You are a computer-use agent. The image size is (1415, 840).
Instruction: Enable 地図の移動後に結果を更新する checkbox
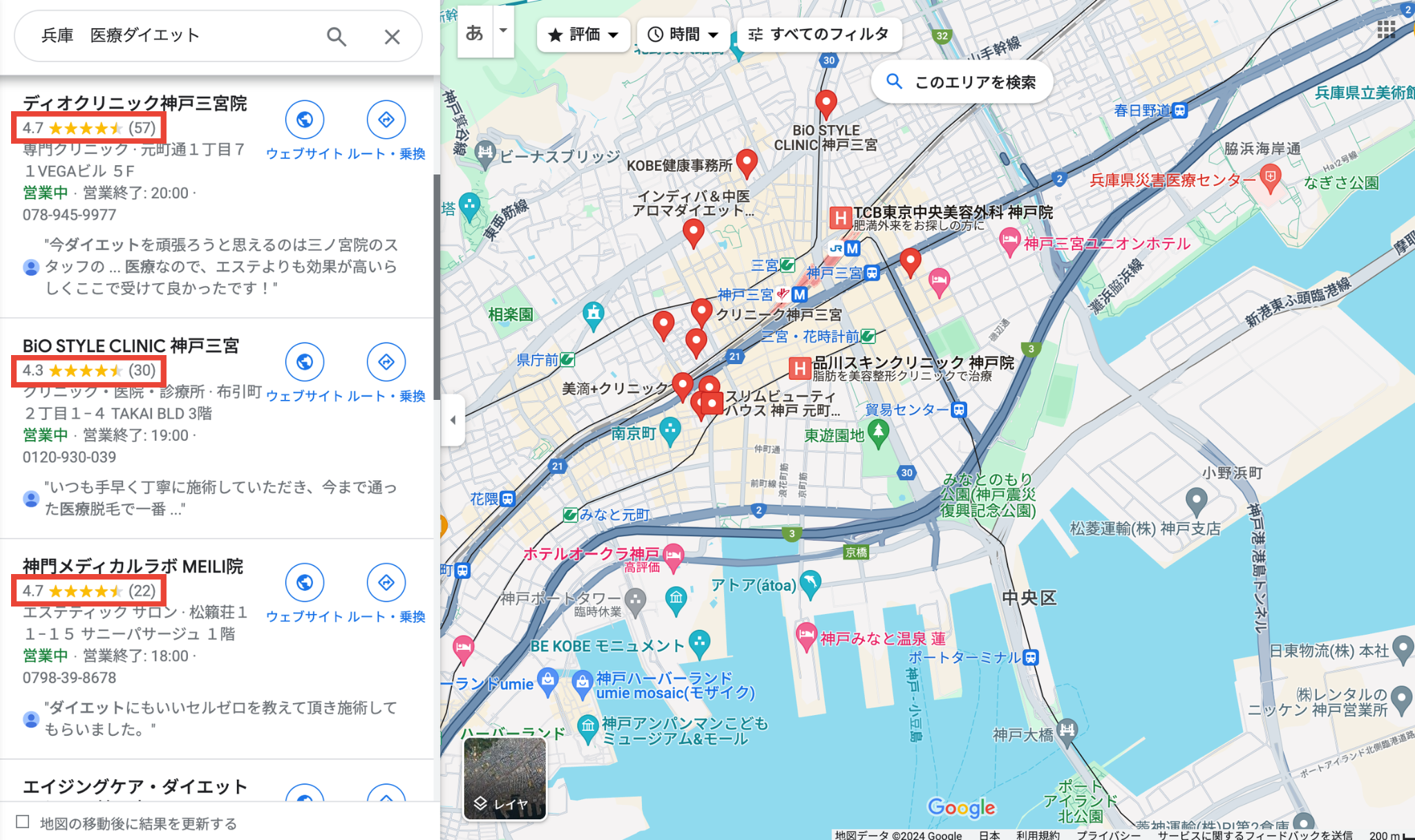click(x=23, y=822)
